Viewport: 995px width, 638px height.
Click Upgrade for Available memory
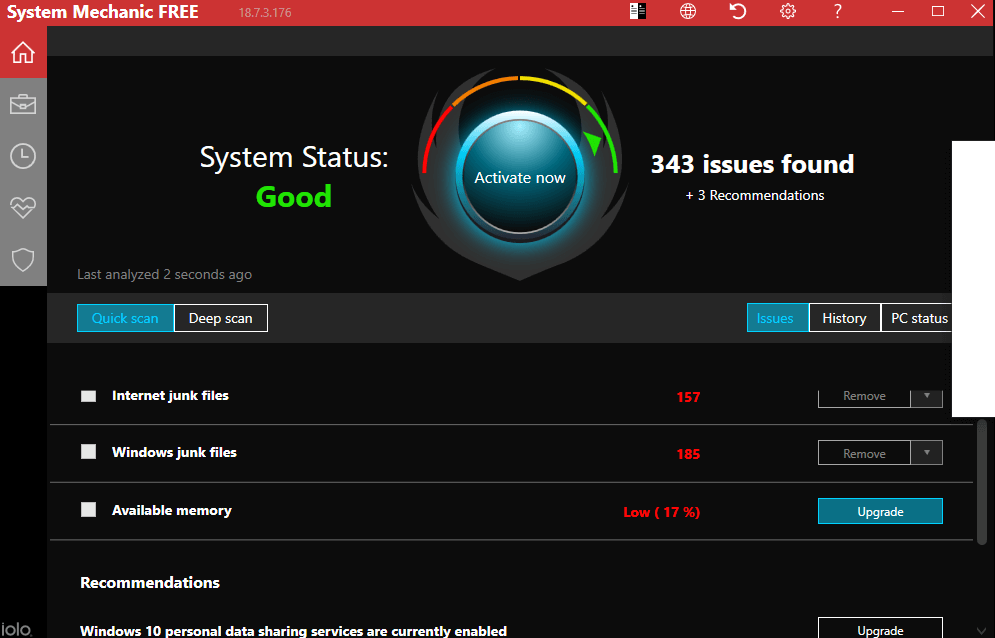point(880,512)
